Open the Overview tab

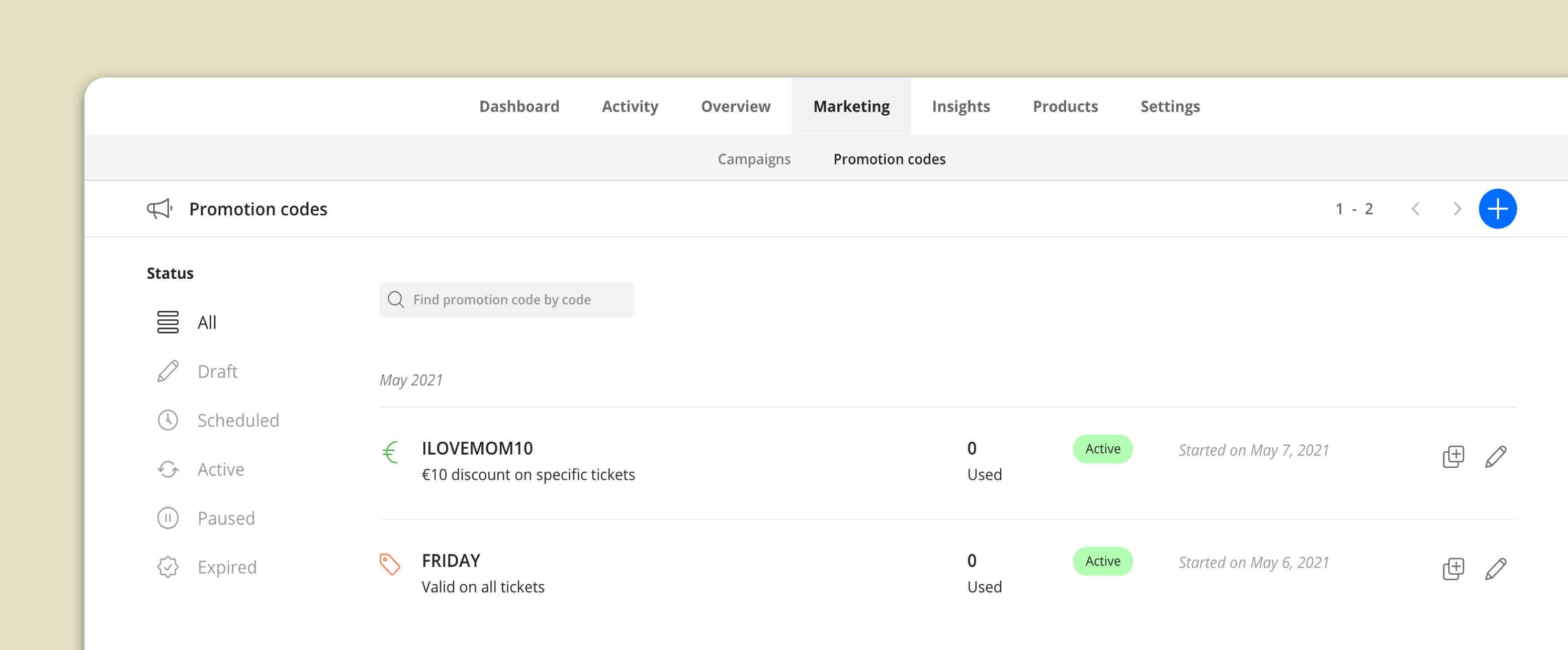point(735,106)
